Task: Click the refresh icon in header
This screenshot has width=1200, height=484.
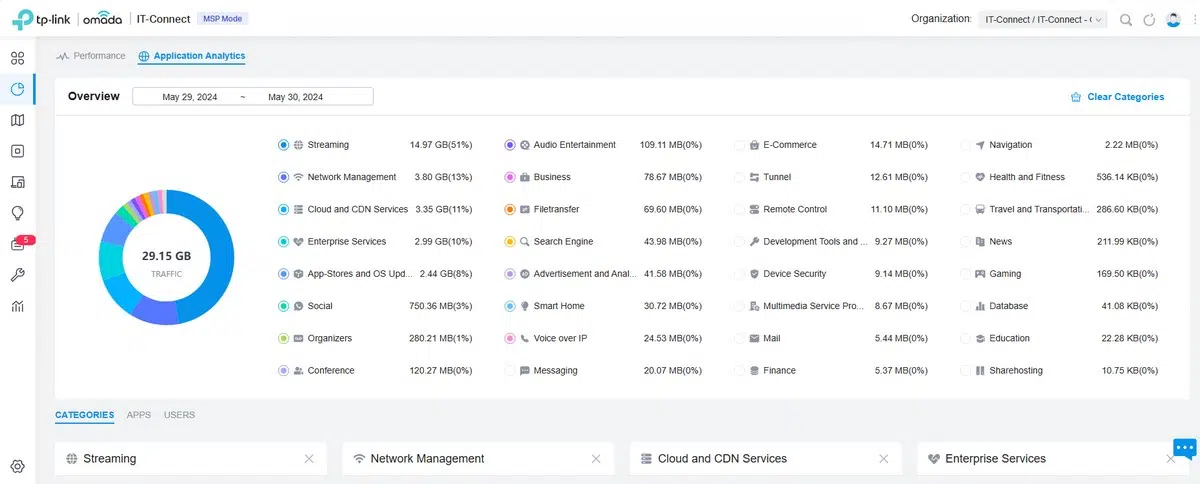Action: [1149, 19]
